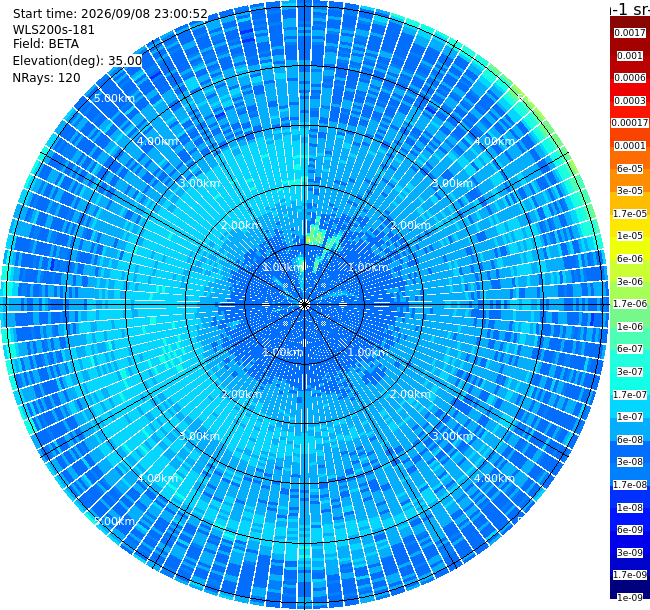Click the upper-left 5.00km range label
The width and height of the screenshot is (650, 610).
[x=114, y=98]
